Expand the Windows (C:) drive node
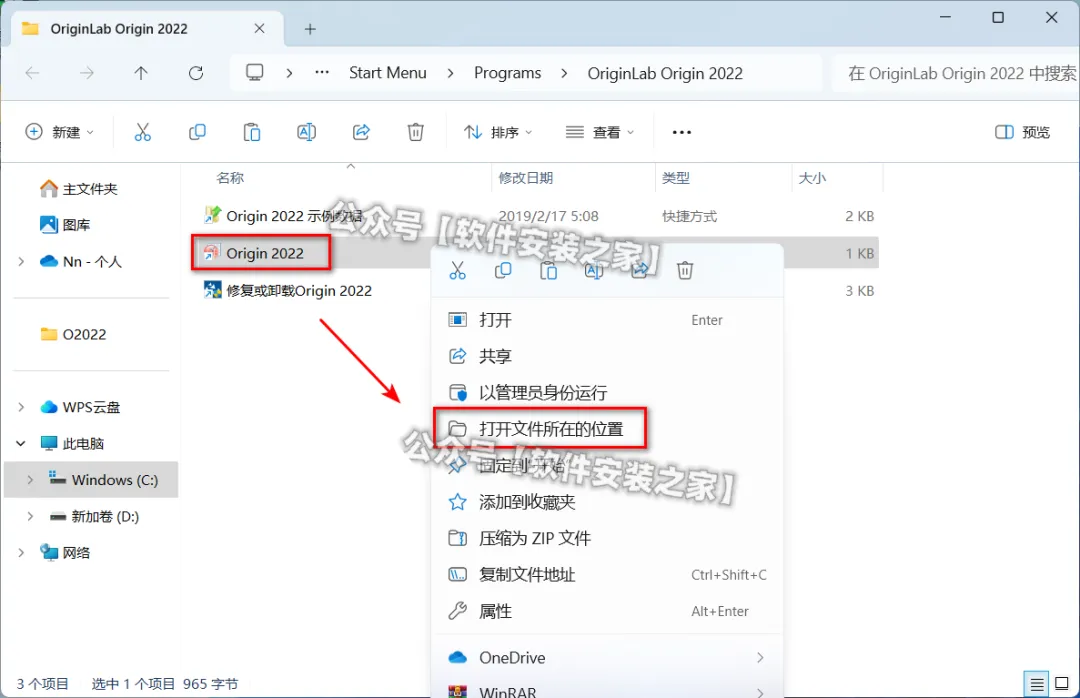This screenshot has height=698, width=1080. (30, 480)
